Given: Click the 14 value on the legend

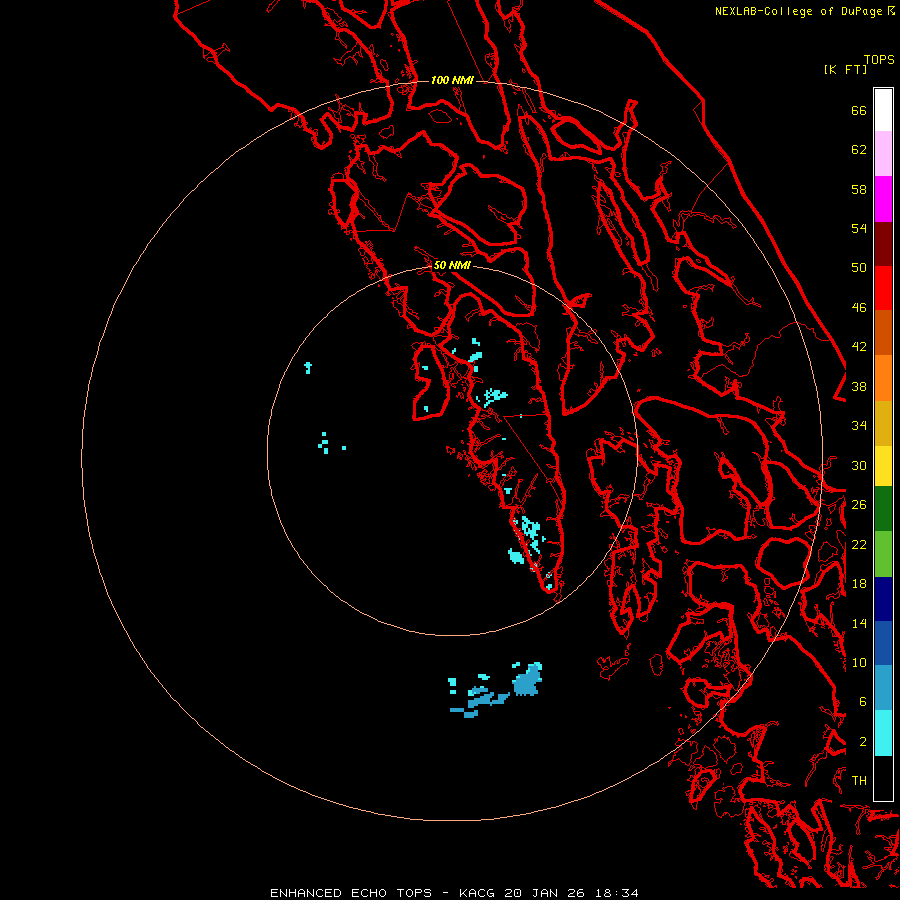Looking at the screenshot, I should pos(859,623).
